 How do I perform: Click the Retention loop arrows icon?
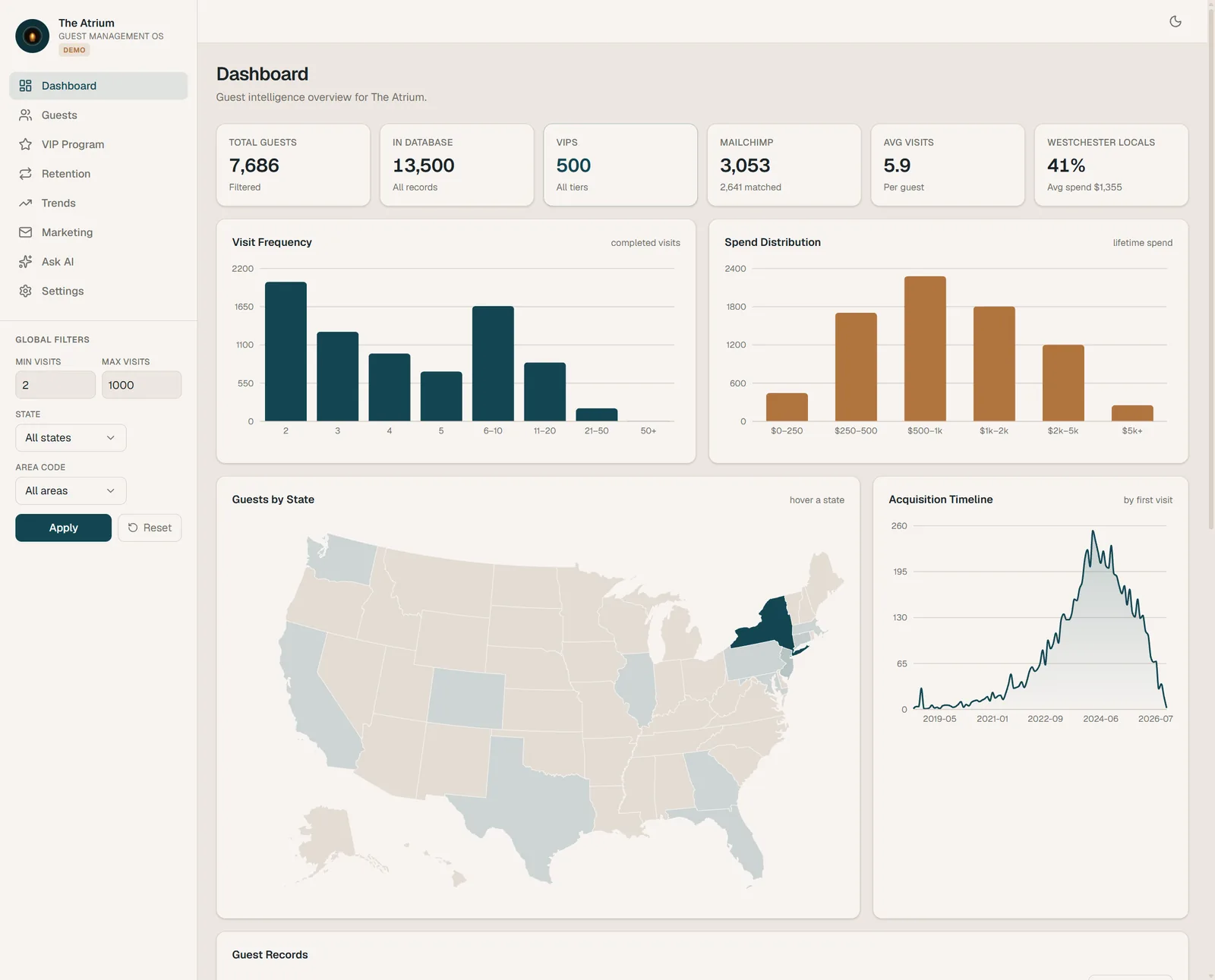pyautogui.click(x=25, y=174)
